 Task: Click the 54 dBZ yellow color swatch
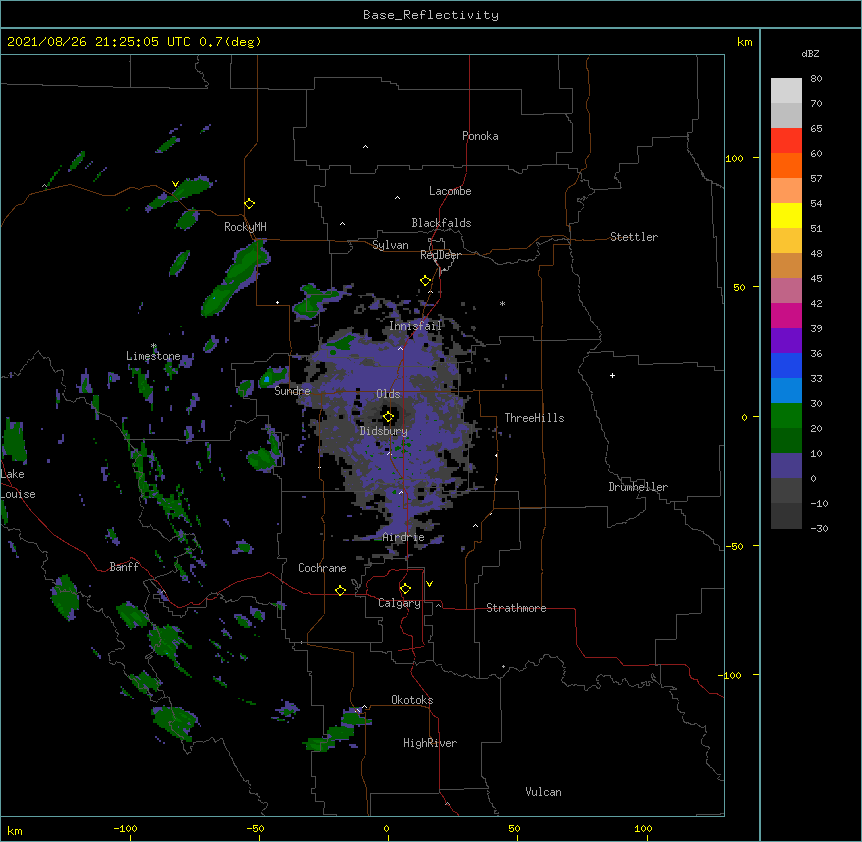[x=786, y=215]
